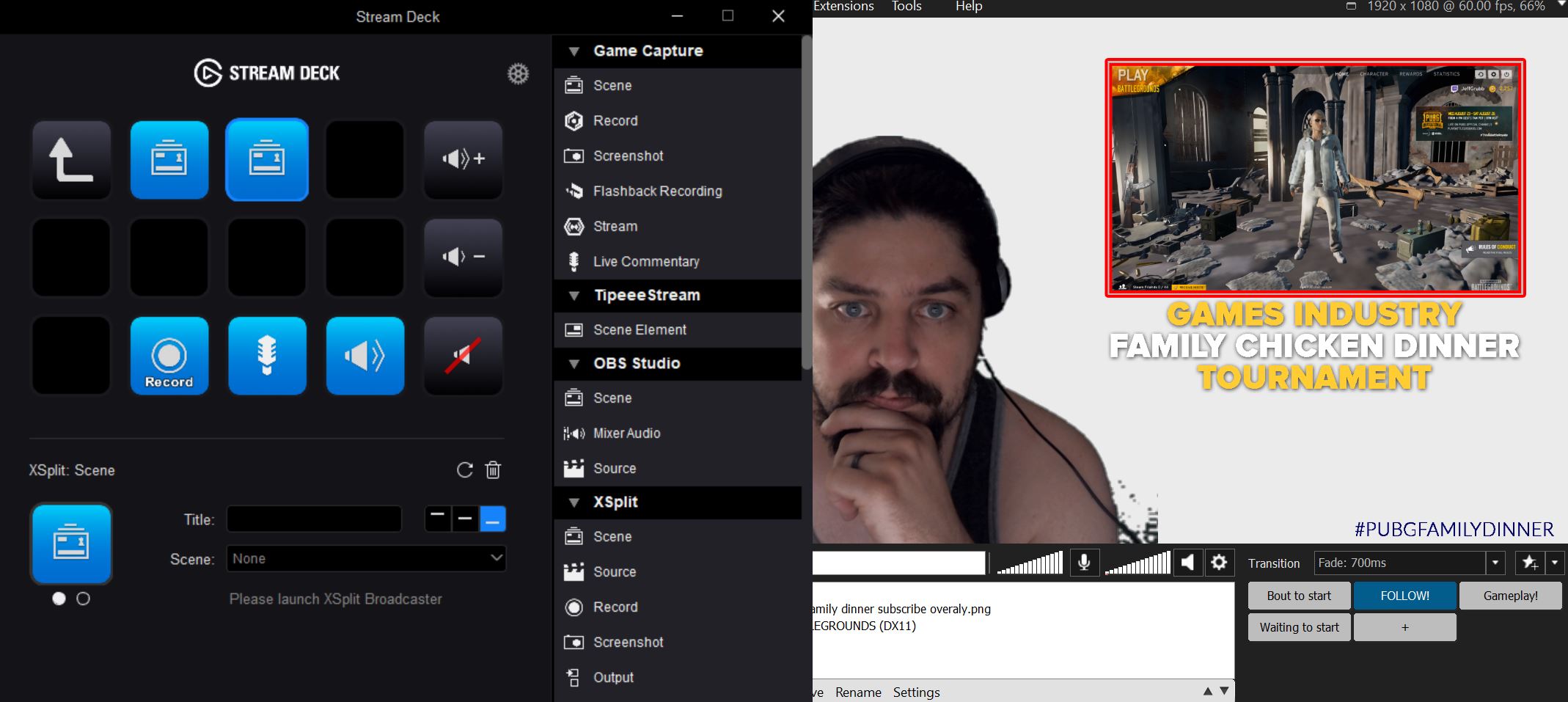
Task: Click refresh icon next to XSplit: Scene
Action: (464, 470)
